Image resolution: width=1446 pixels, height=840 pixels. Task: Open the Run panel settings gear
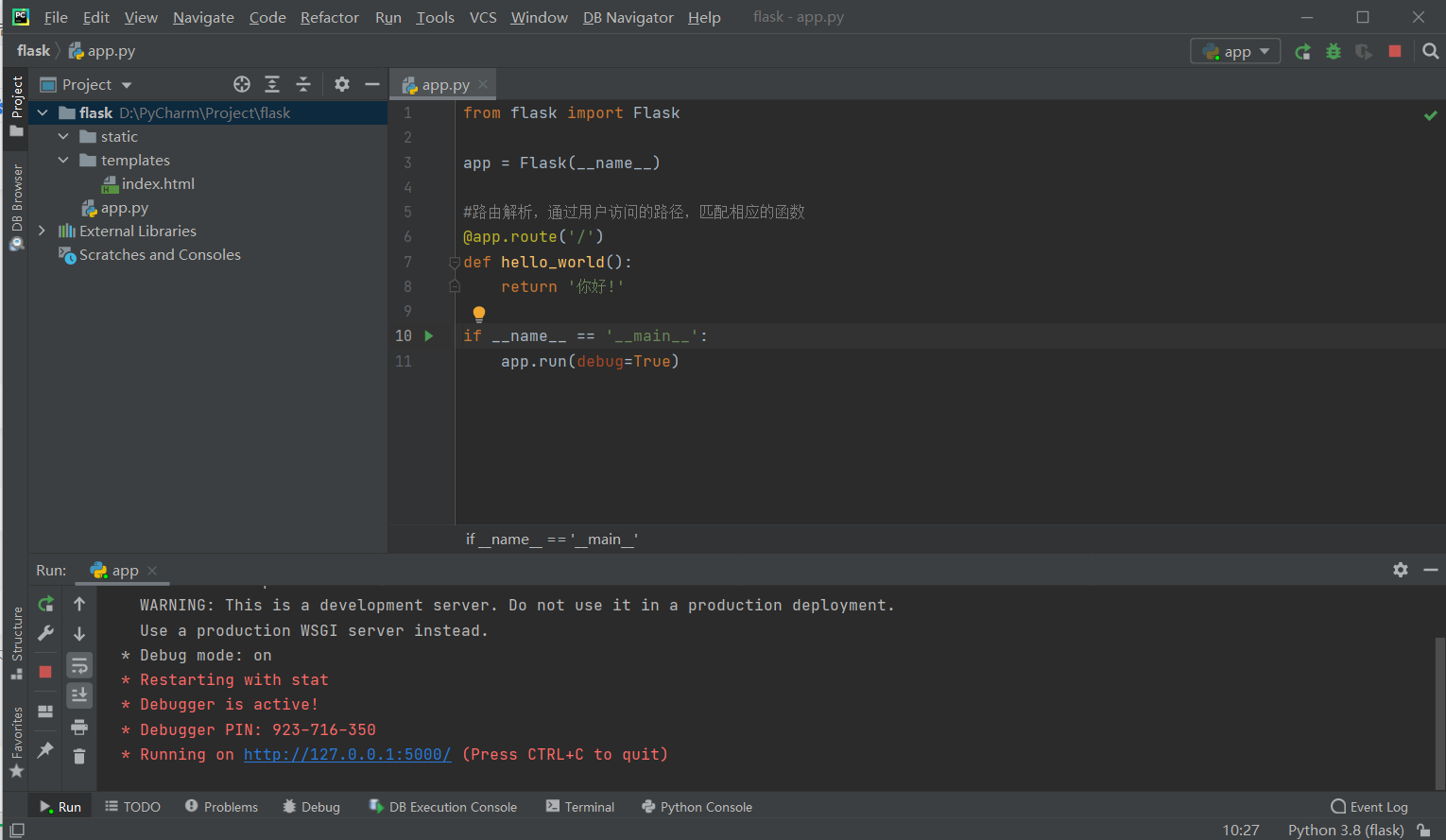[x=1400, y=570]
